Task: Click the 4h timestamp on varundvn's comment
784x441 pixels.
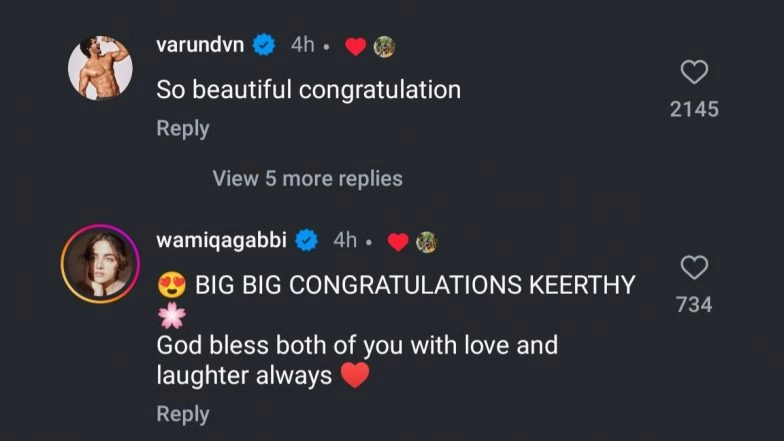Action: pyautogui.click(x=302, y=45)
